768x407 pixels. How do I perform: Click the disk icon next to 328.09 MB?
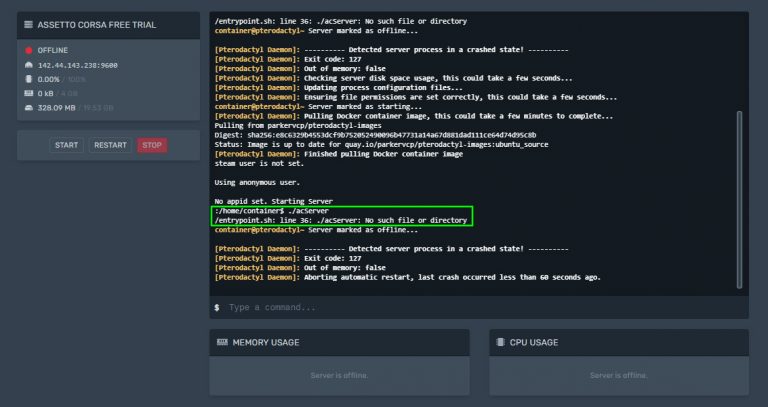[x=28, y=106]
